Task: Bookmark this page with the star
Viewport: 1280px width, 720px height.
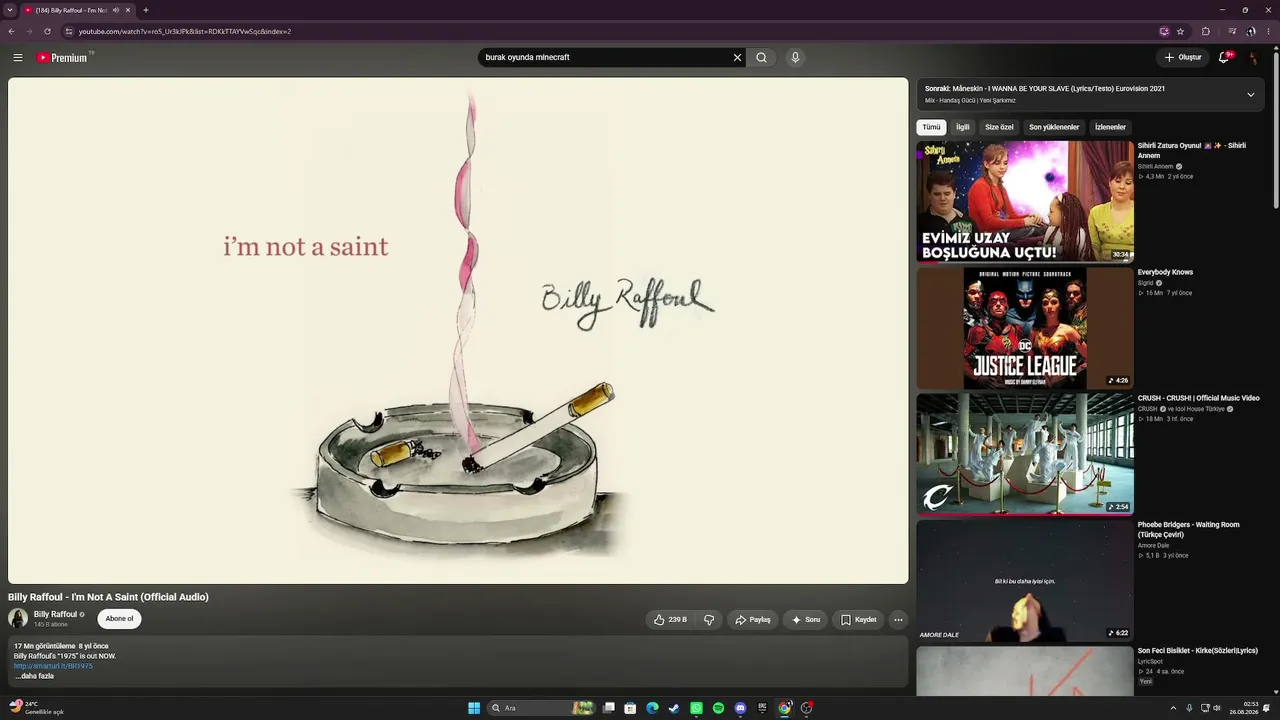Action: tap(1180, 31)
